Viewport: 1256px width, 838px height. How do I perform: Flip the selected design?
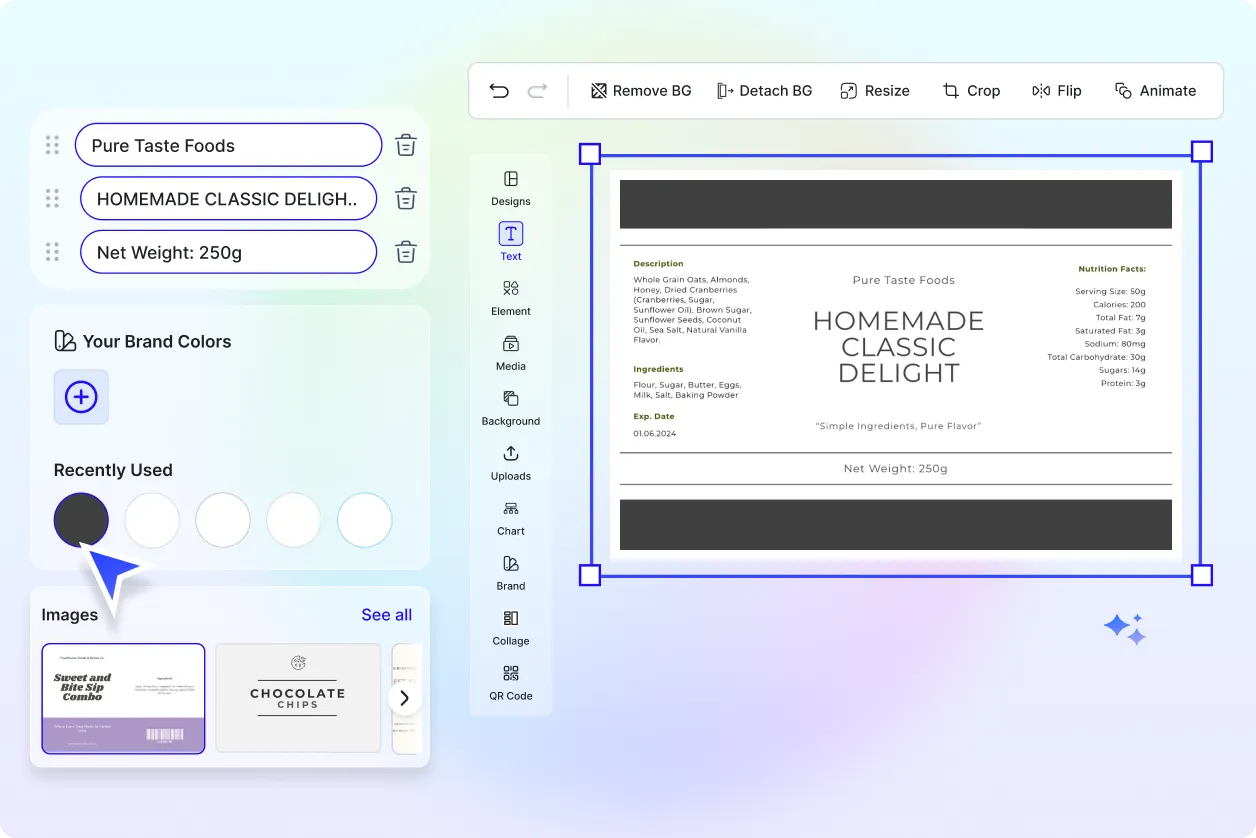click(1057, 90)
